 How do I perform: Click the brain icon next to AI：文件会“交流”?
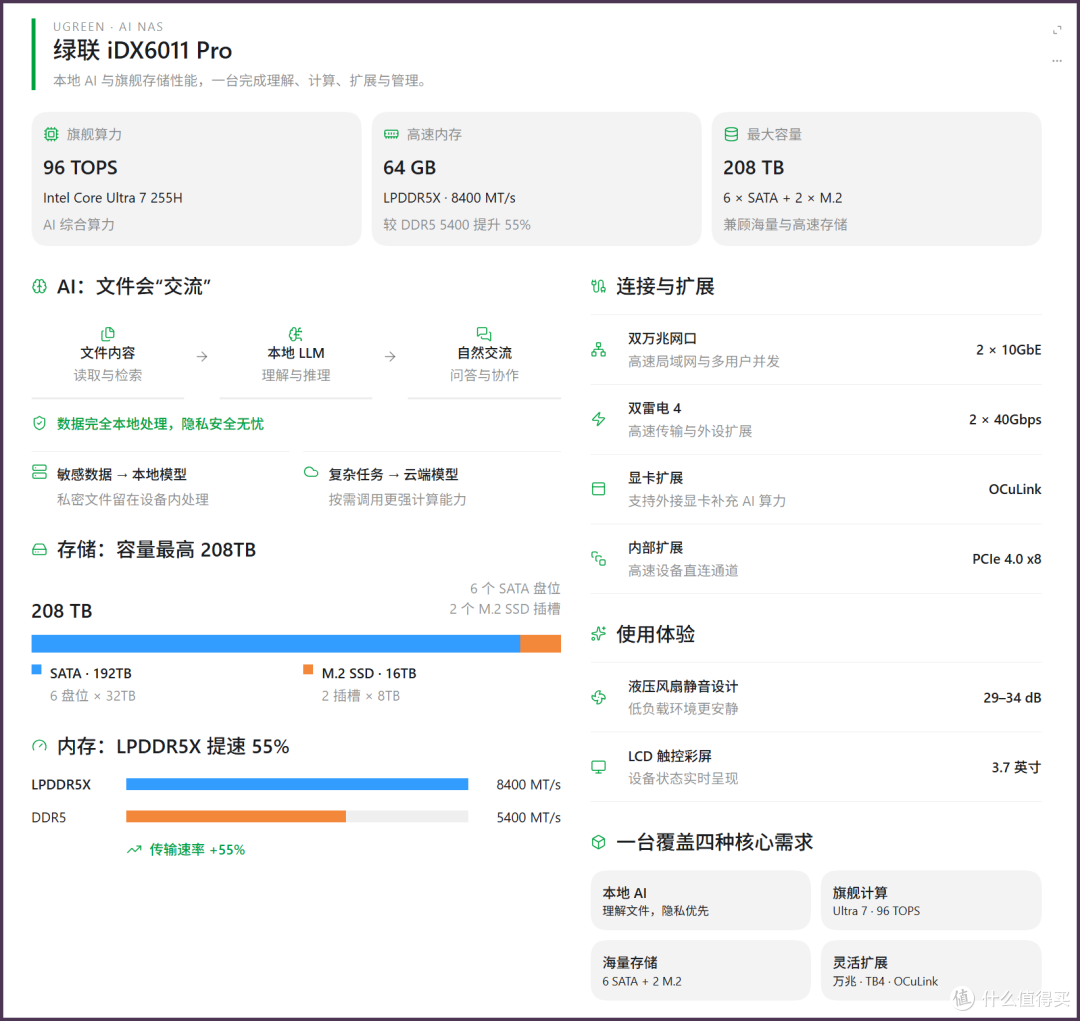(x=39, y=287)
